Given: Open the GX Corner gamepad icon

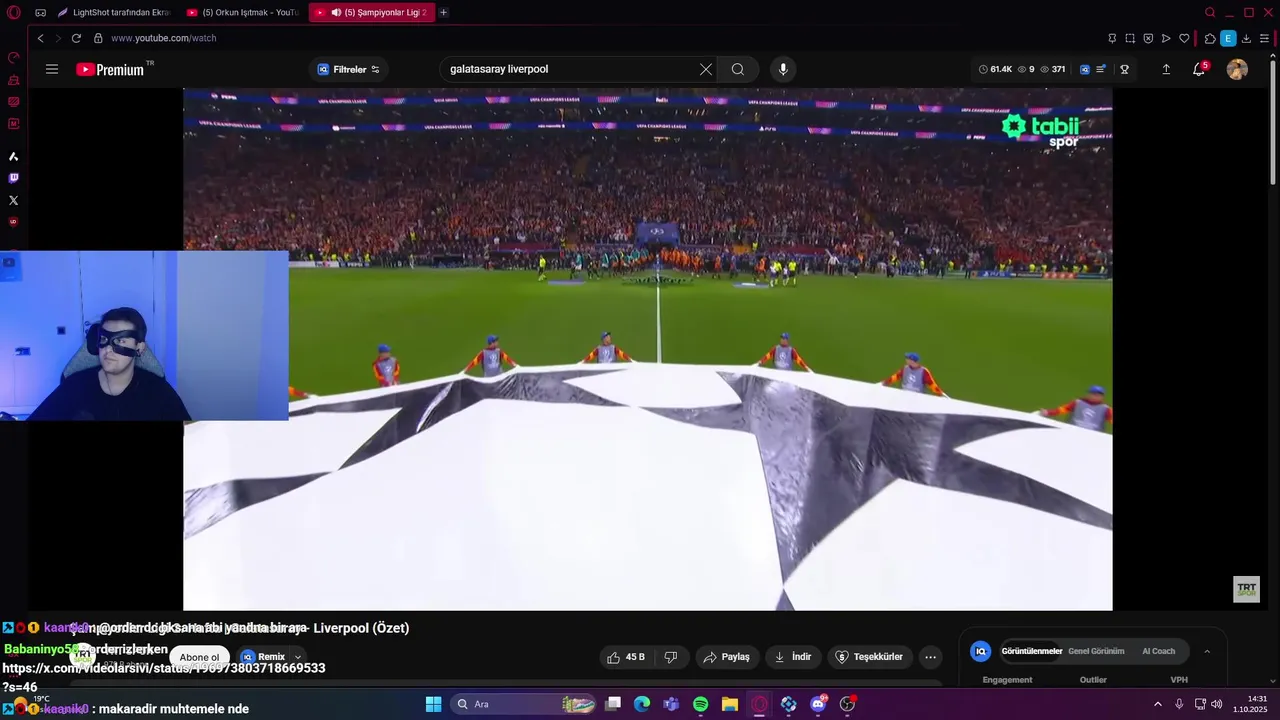Looking at the screenshot, I should [40, 12].
